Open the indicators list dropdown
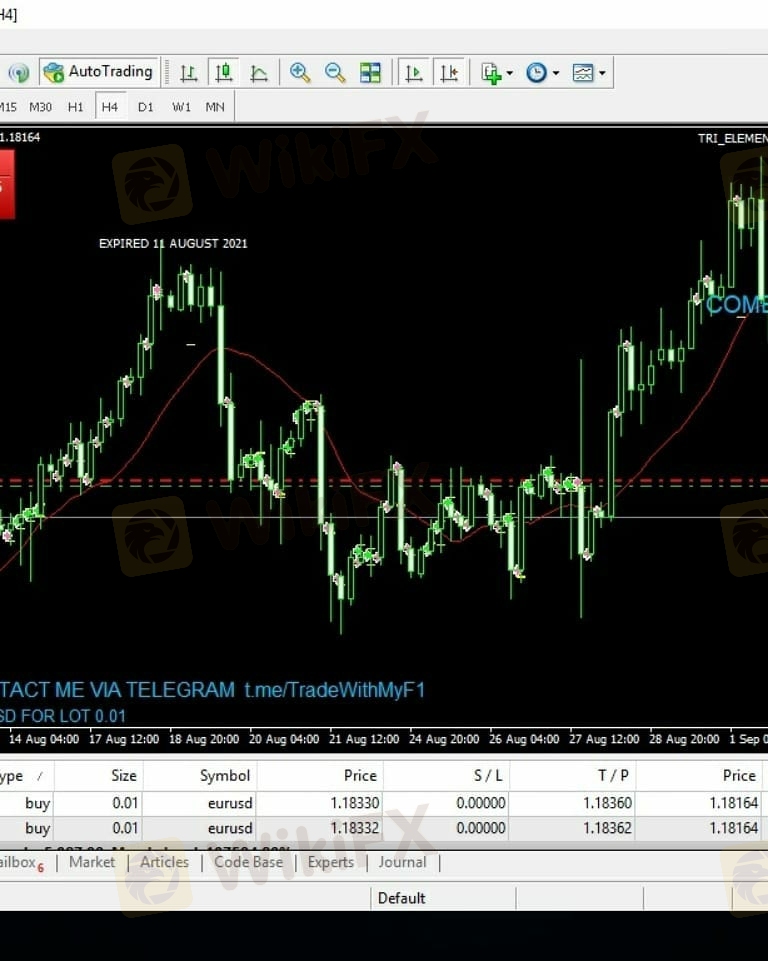 pyautogui.click(x=496, y=72)
